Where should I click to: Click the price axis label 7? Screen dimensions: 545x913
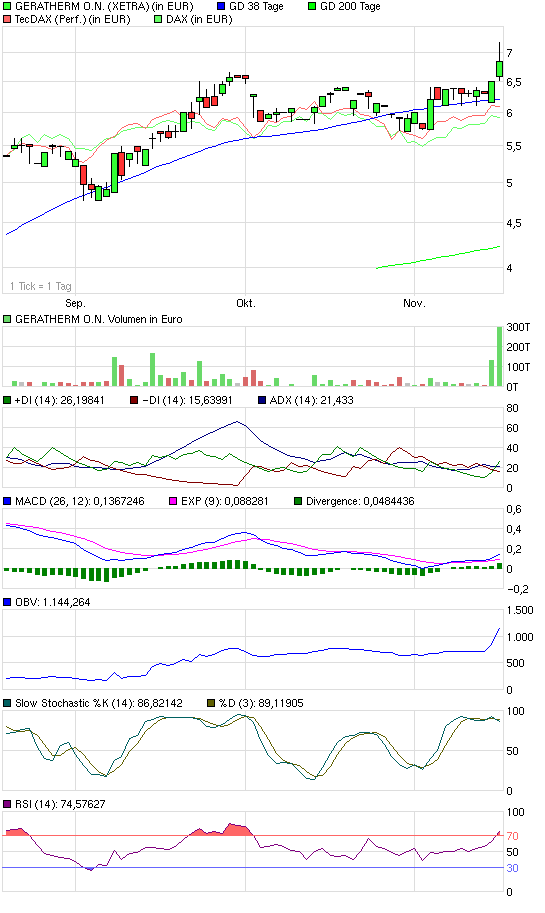coord(509,53)
